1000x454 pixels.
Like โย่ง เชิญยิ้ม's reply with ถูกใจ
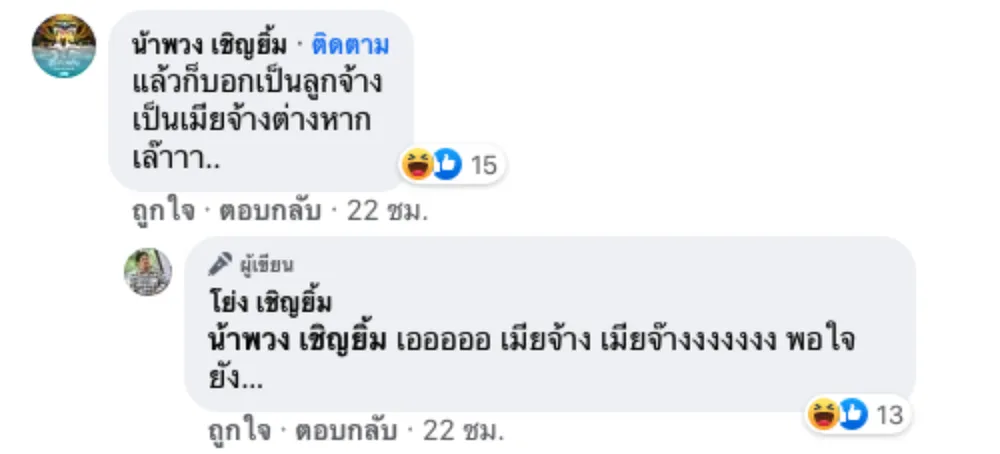[x=239, y=432]
